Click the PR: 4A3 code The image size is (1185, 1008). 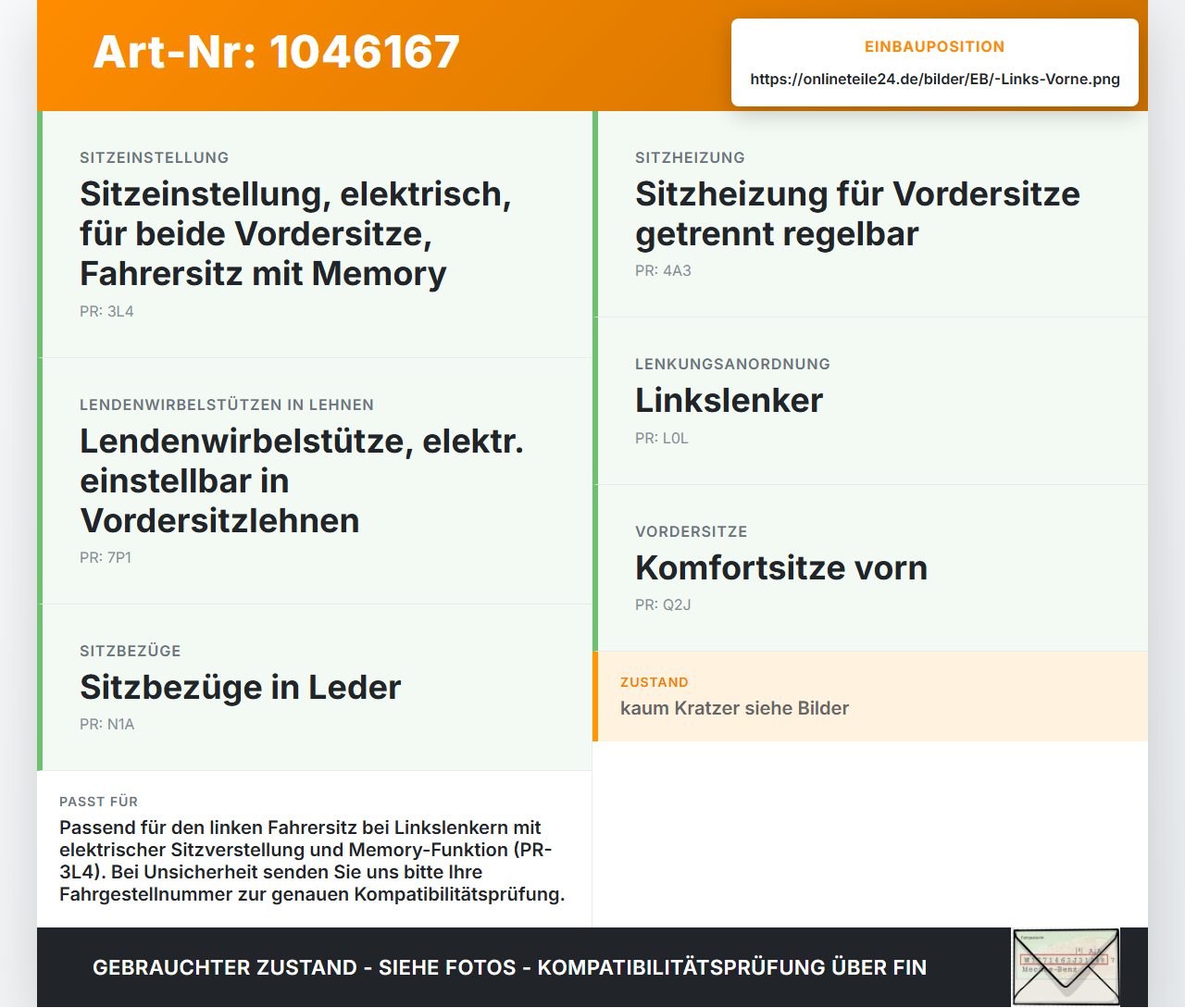click(663, 270)
